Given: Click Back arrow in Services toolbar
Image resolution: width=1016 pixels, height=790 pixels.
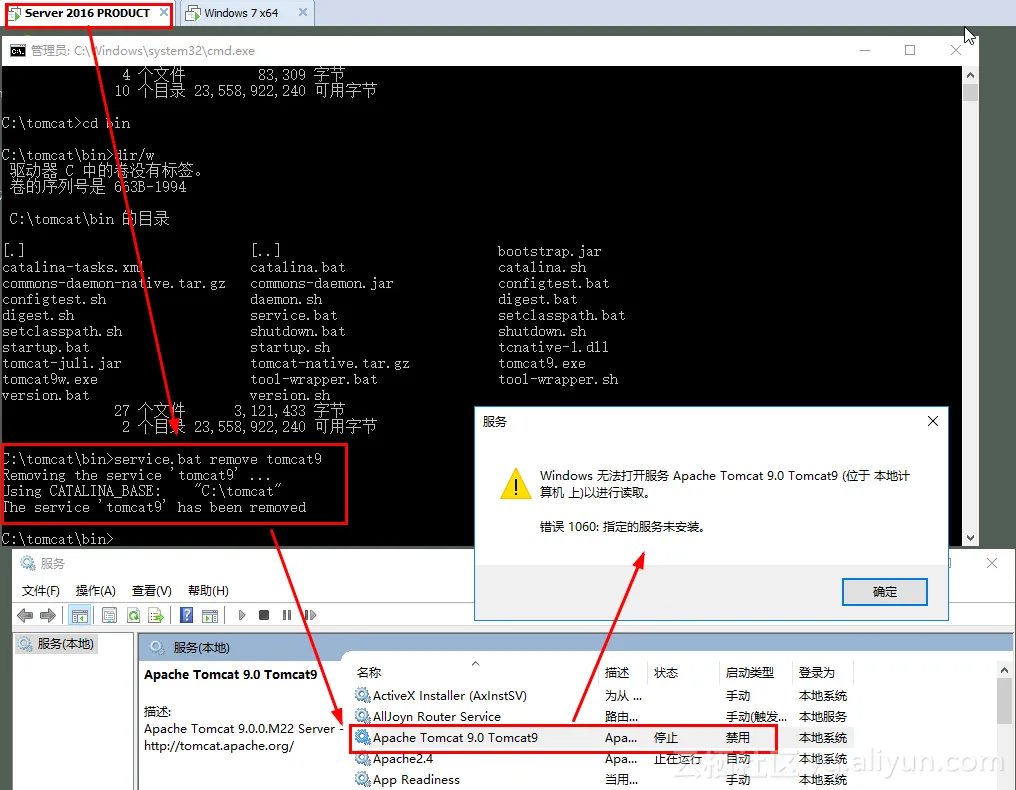Looking at the screenshot, I should point(25,615).
